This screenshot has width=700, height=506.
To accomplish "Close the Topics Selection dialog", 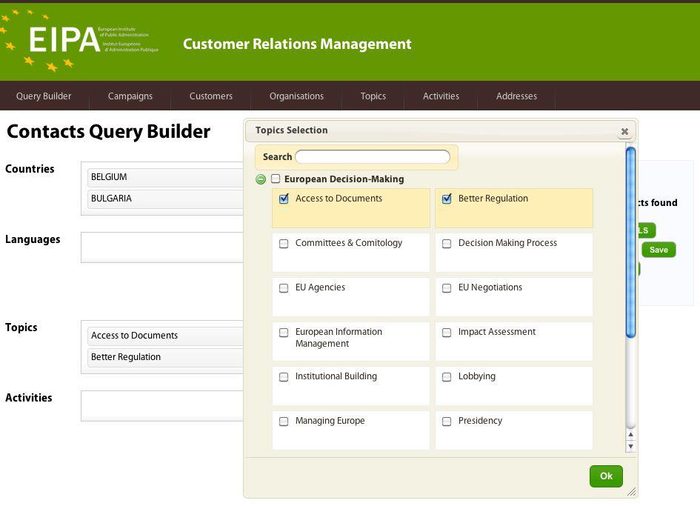I will (624, 131).
